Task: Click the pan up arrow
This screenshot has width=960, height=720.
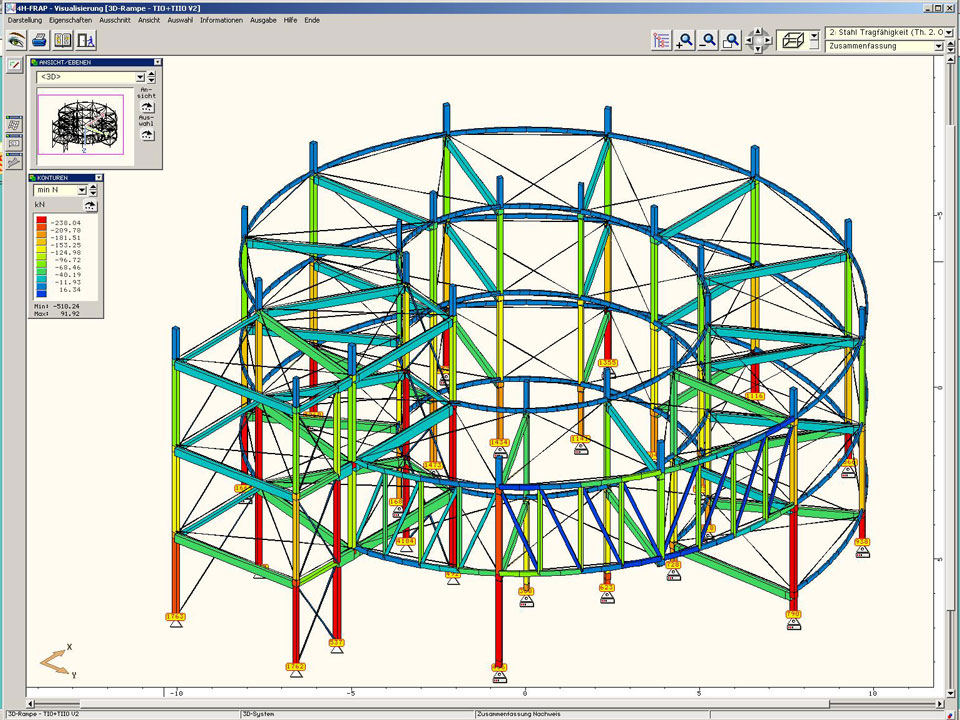Action: click(x=758, y=31)
